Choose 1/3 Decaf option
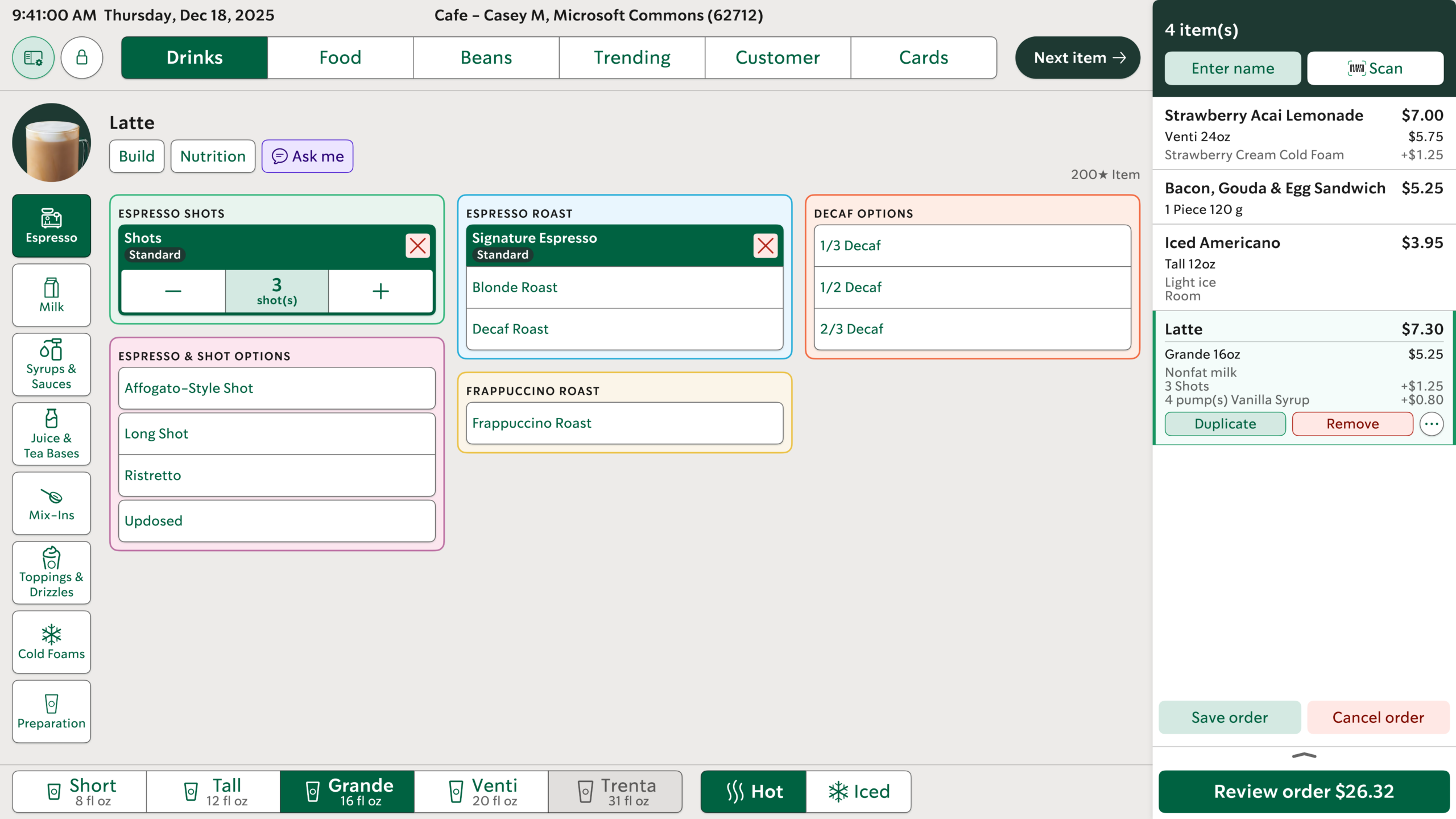 point(972,246)
